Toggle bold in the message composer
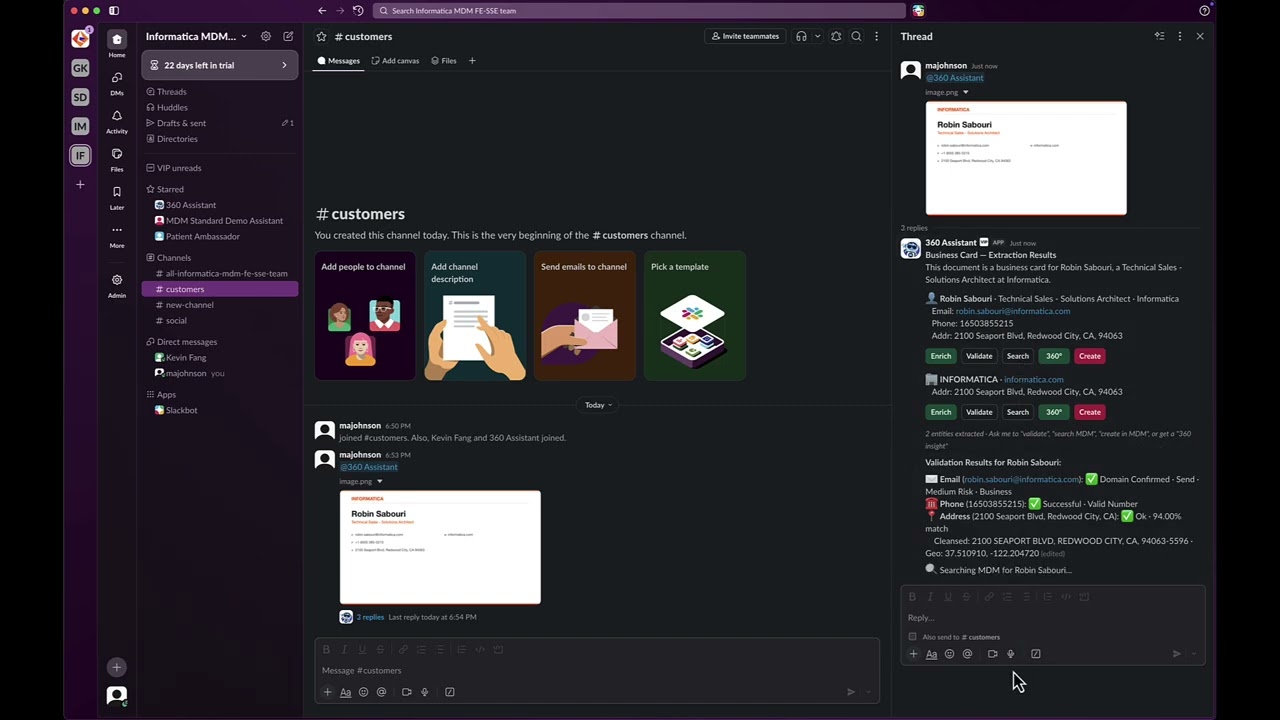 pos(326,650)
